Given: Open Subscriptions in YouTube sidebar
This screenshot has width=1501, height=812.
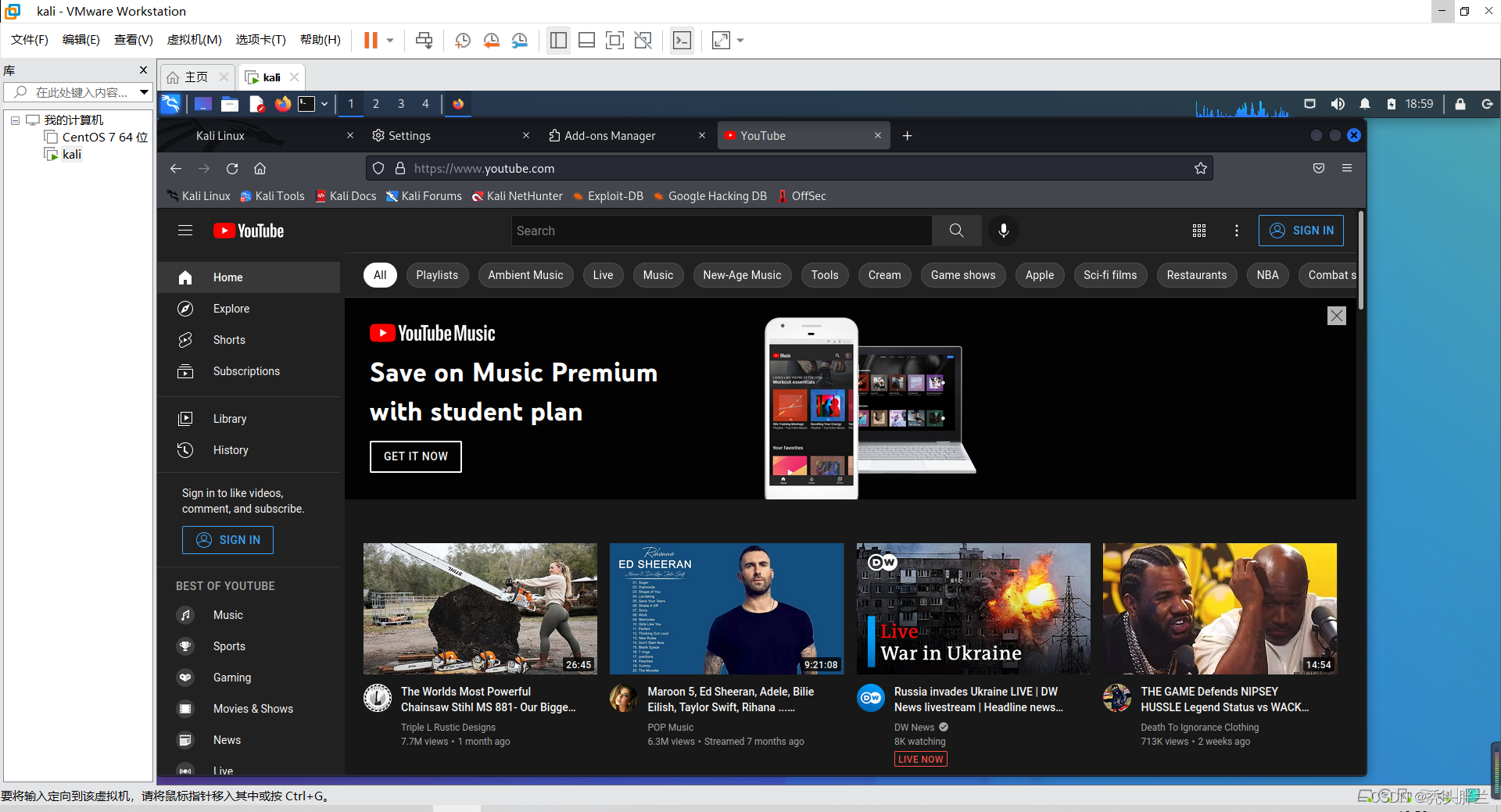Looking at the screenshot, I should click(x=249, y=371).
